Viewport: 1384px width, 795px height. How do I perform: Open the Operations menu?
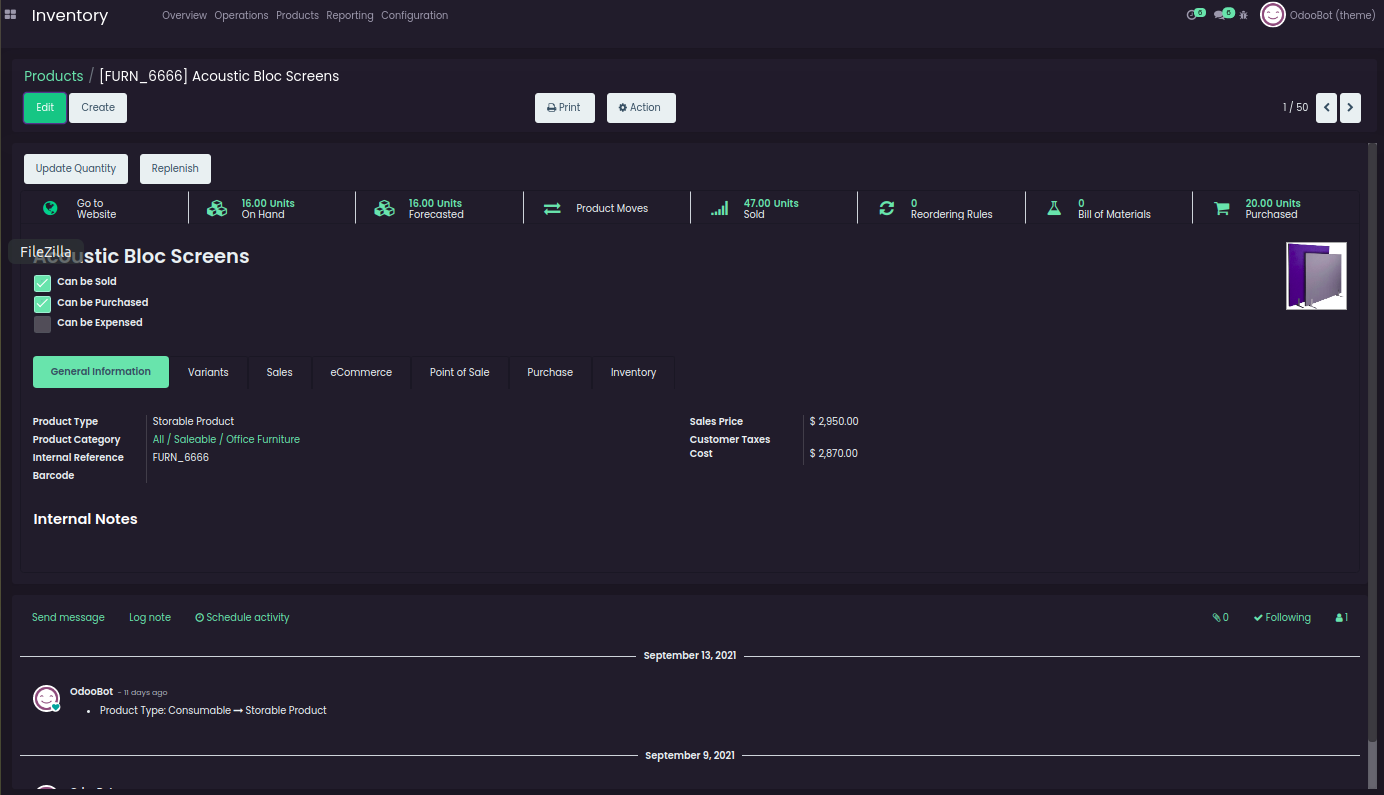click(x=241, y=15)
